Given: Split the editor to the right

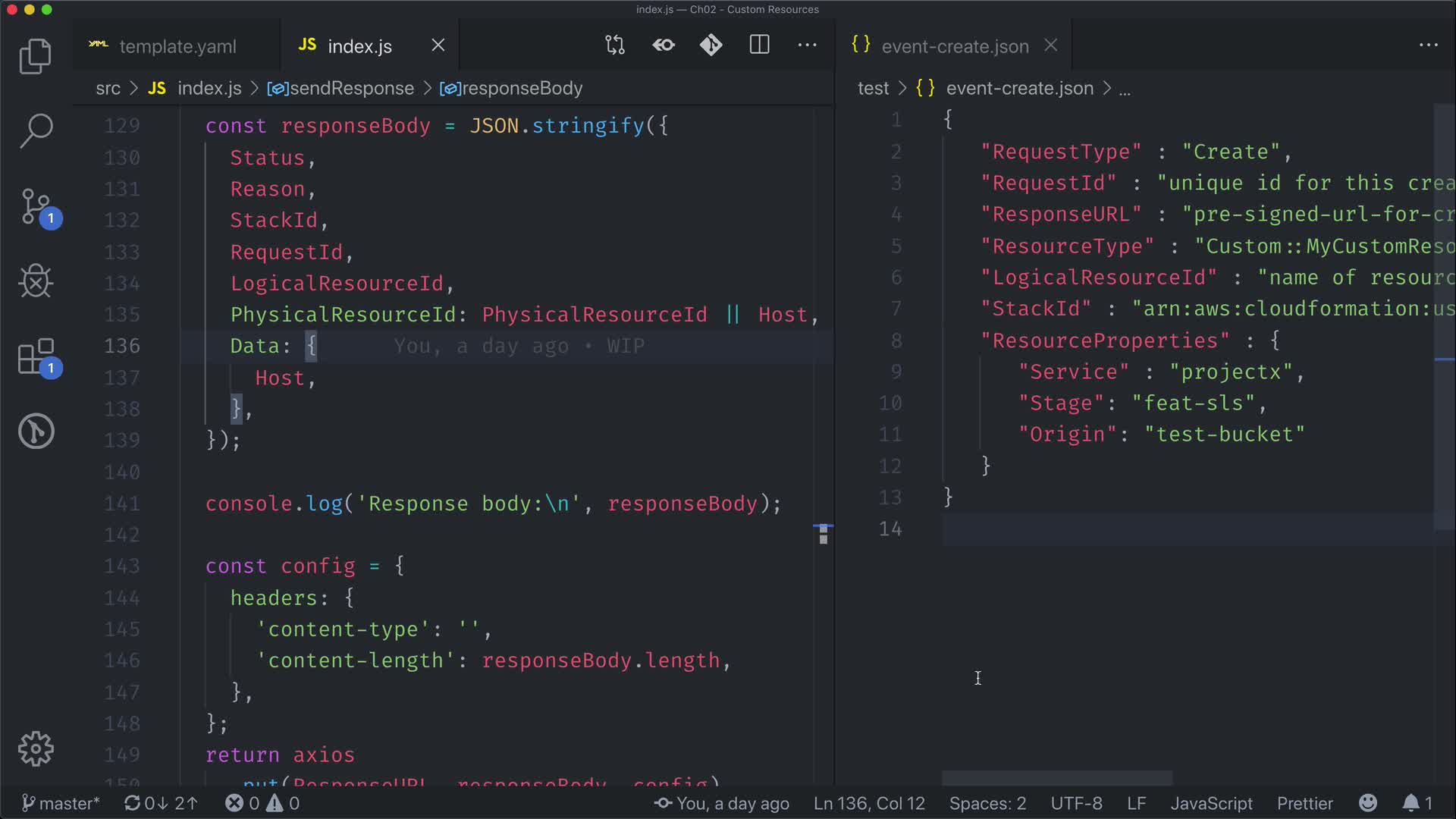Looking at the screenshot, I should tap(759, 45).
